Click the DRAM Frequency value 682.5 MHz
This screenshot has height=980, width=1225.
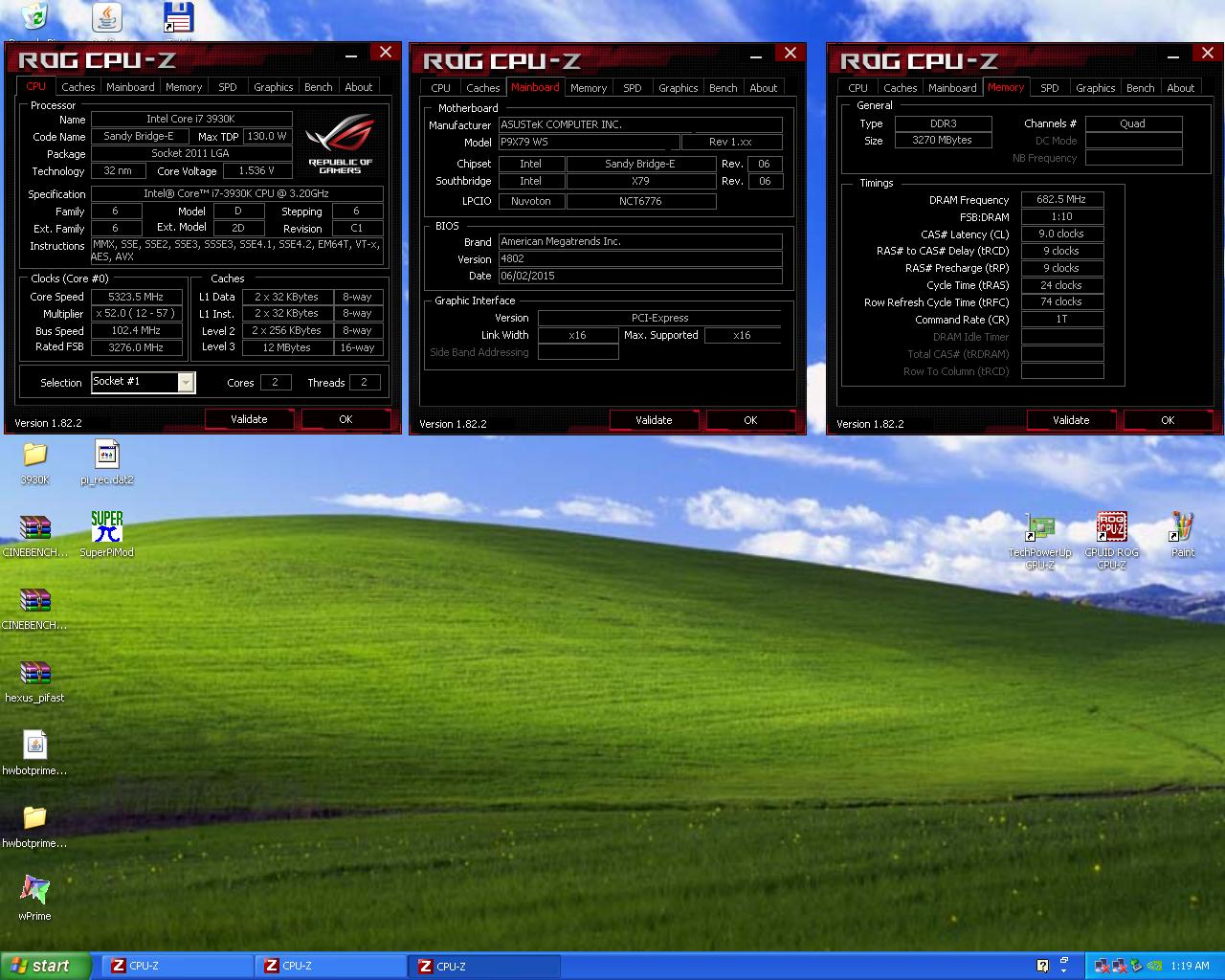tap(1062, 199)
